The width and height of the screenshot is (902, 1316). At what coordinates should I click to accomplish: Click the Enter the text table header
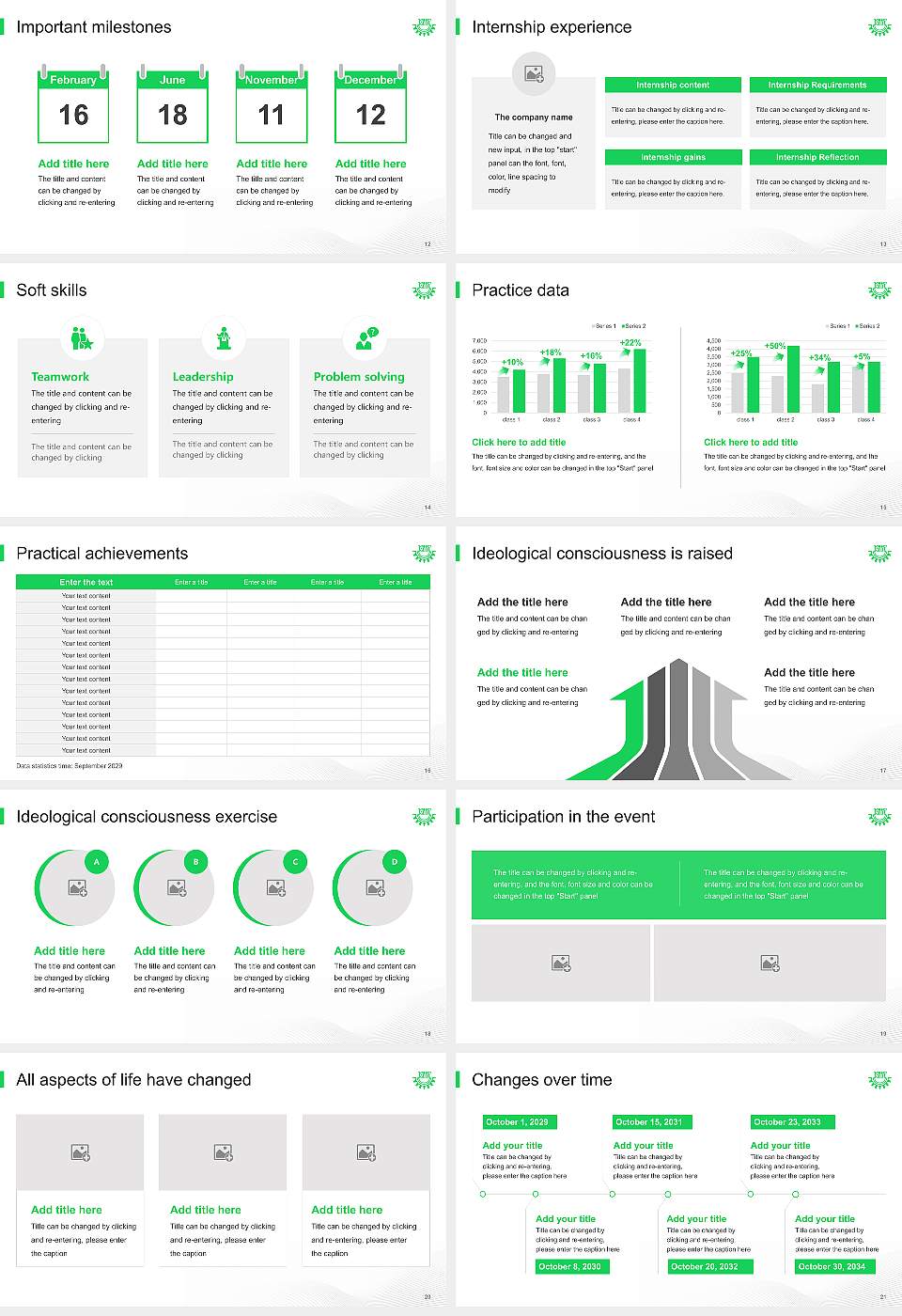tap(86, 582)
